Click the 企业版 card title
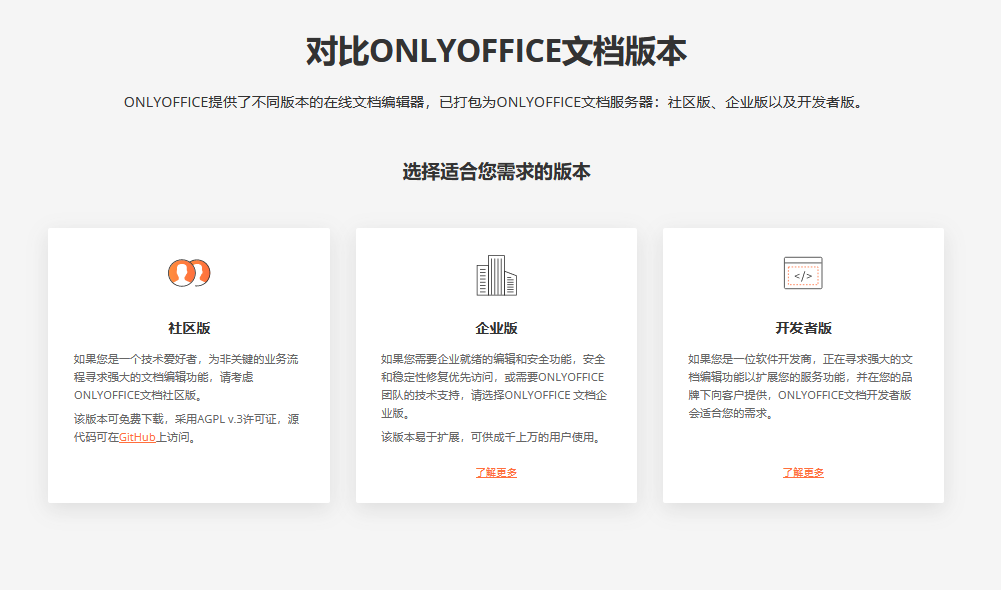The height and width of the screenshot is (590, 1001). (496, 328)
